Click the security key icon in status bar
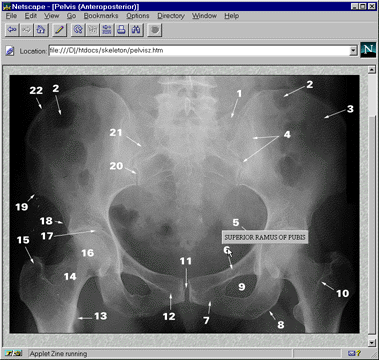The height and width of the screenshot is (360, 379). coord(12,353)
